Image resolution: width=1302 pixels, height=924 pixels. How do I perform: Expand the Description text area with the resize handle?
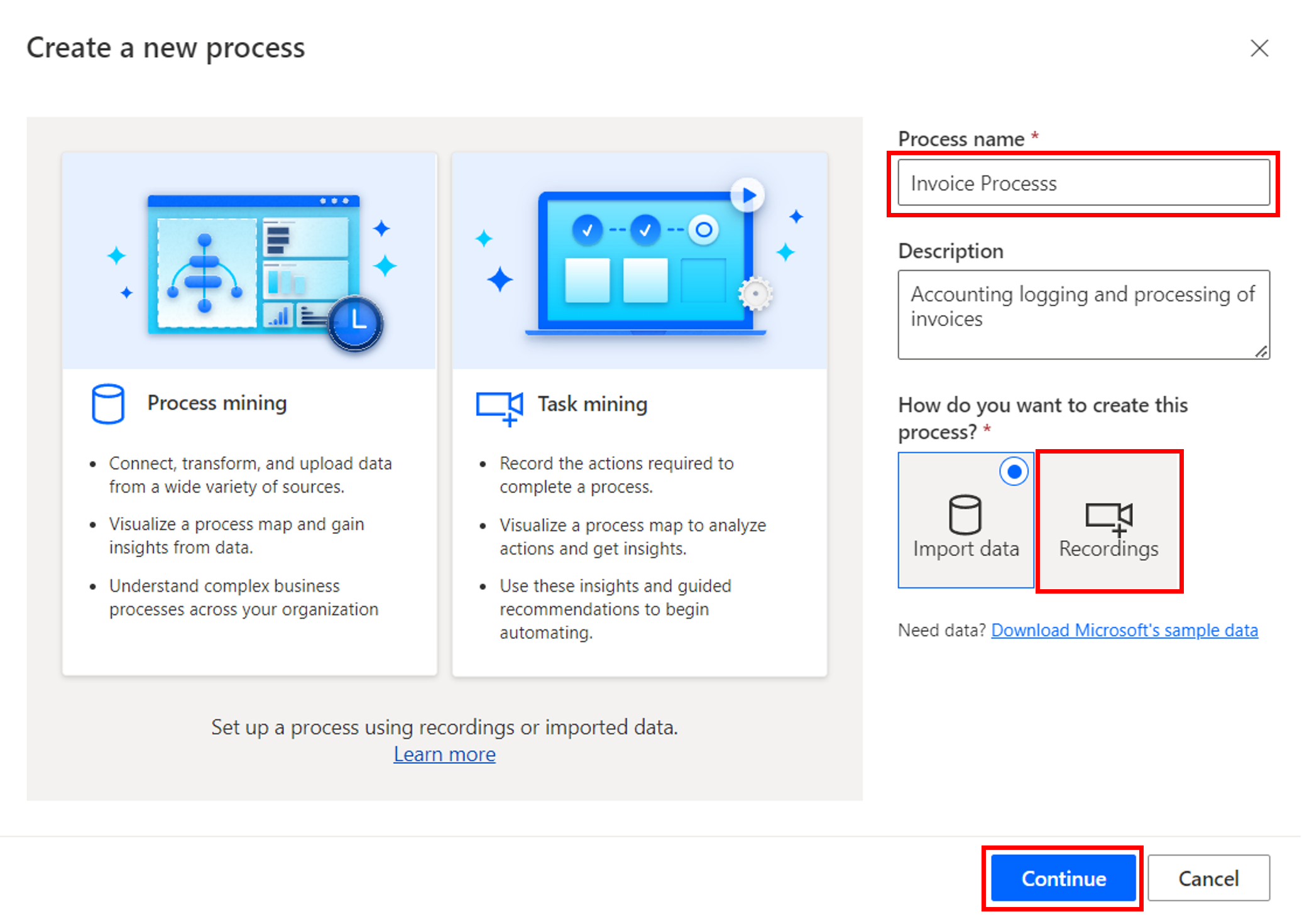(1261, 352)
